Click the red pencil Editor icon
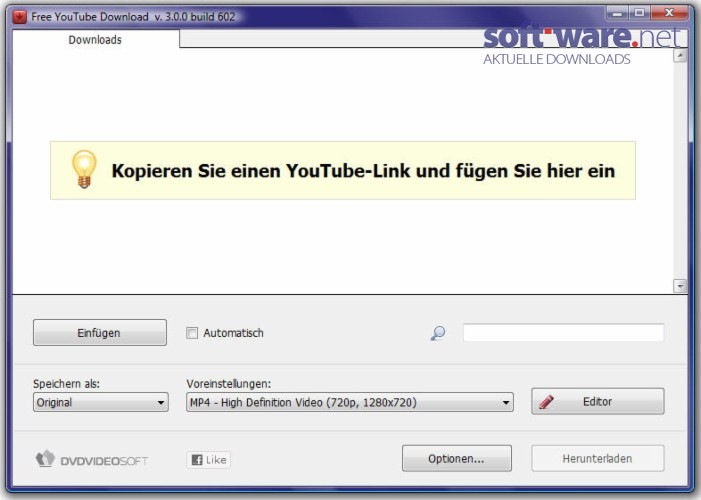Image resolution: width=701 pixels, height=500 pixels. [546, 402]
